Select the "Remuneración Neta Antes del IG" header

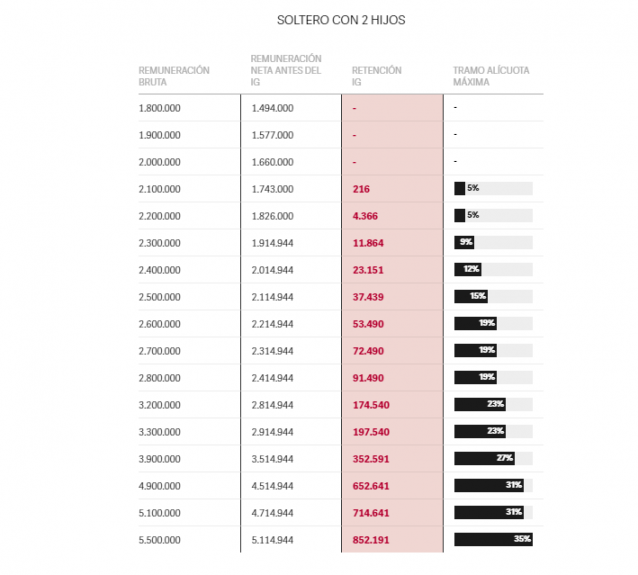tap(286, 70)
